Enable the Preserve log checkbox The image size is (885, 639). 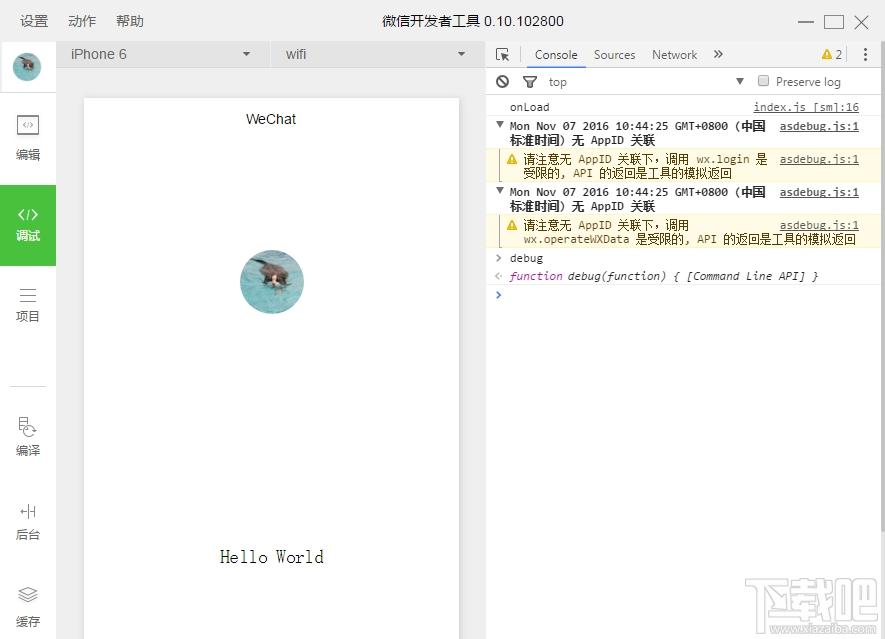(x=763, y=81)
